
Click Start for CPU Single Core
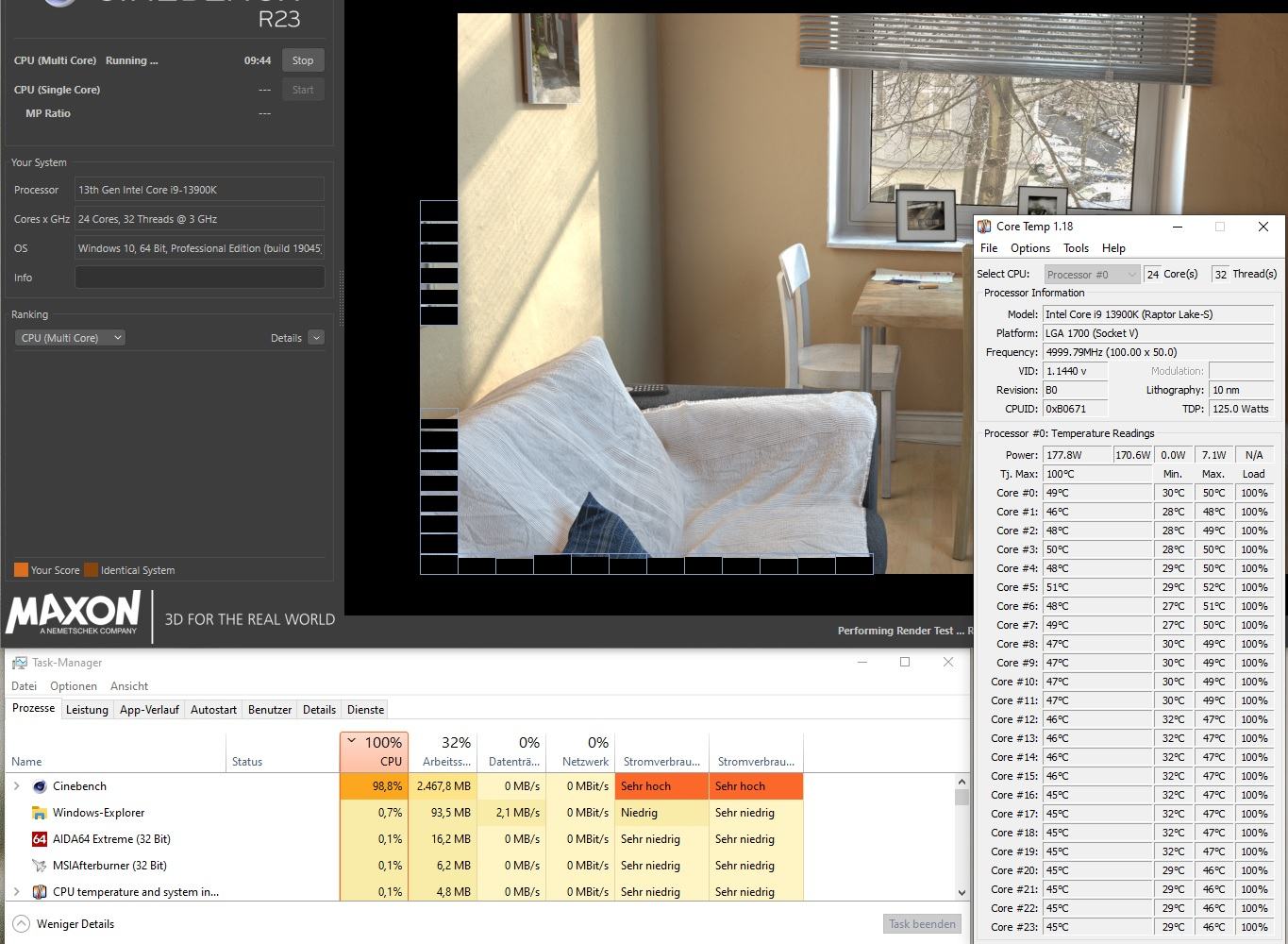click(x=303, y=90)
